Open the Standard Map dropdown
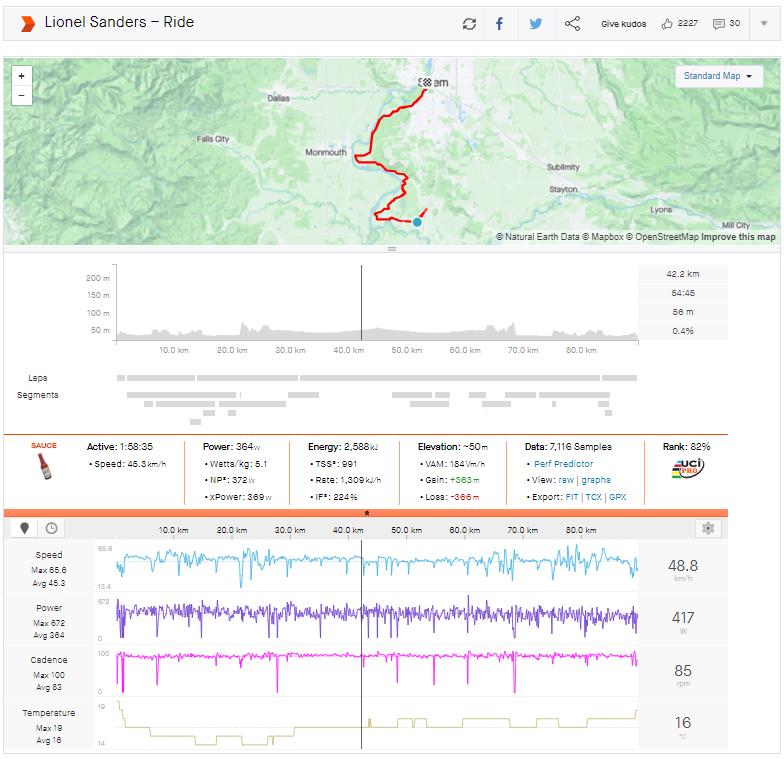 [718, 76]
